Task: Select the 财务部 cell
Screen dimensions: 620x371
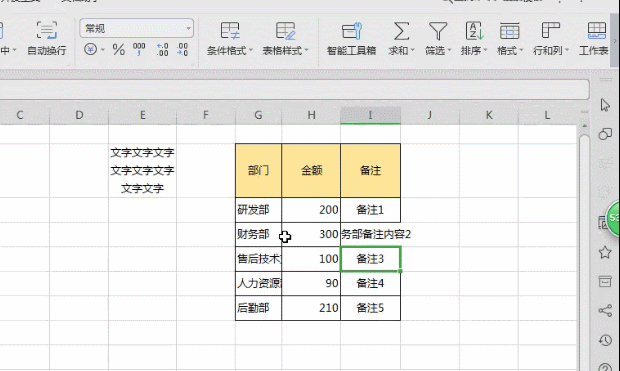Action: click(x=258, y=234)
